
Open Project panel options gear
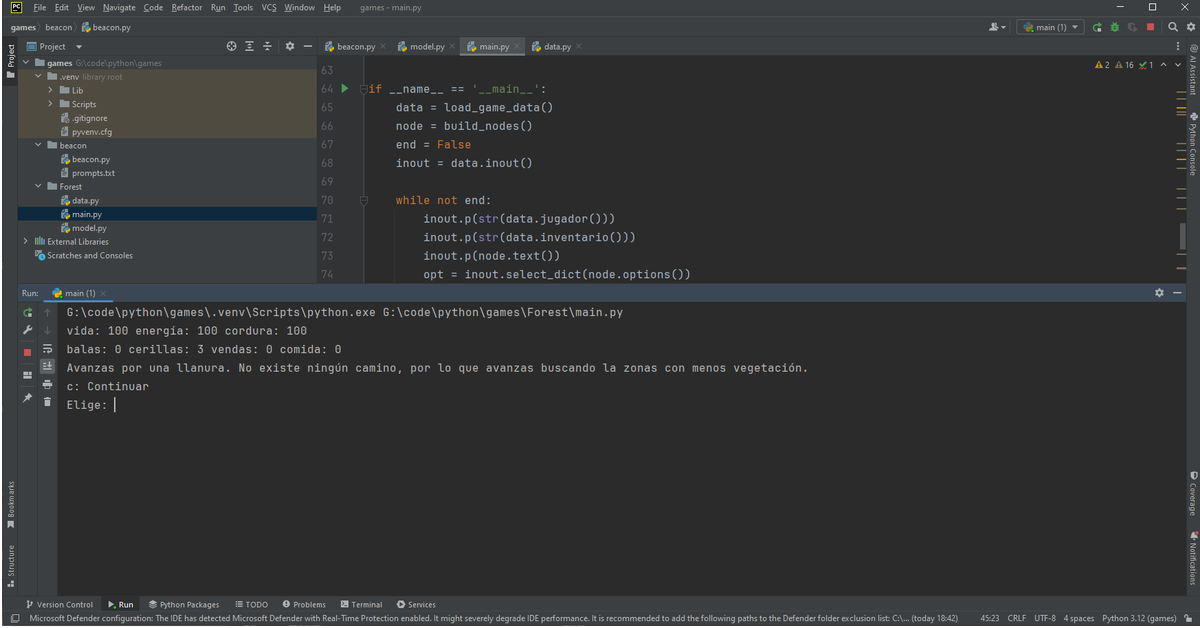pos(290,46)
